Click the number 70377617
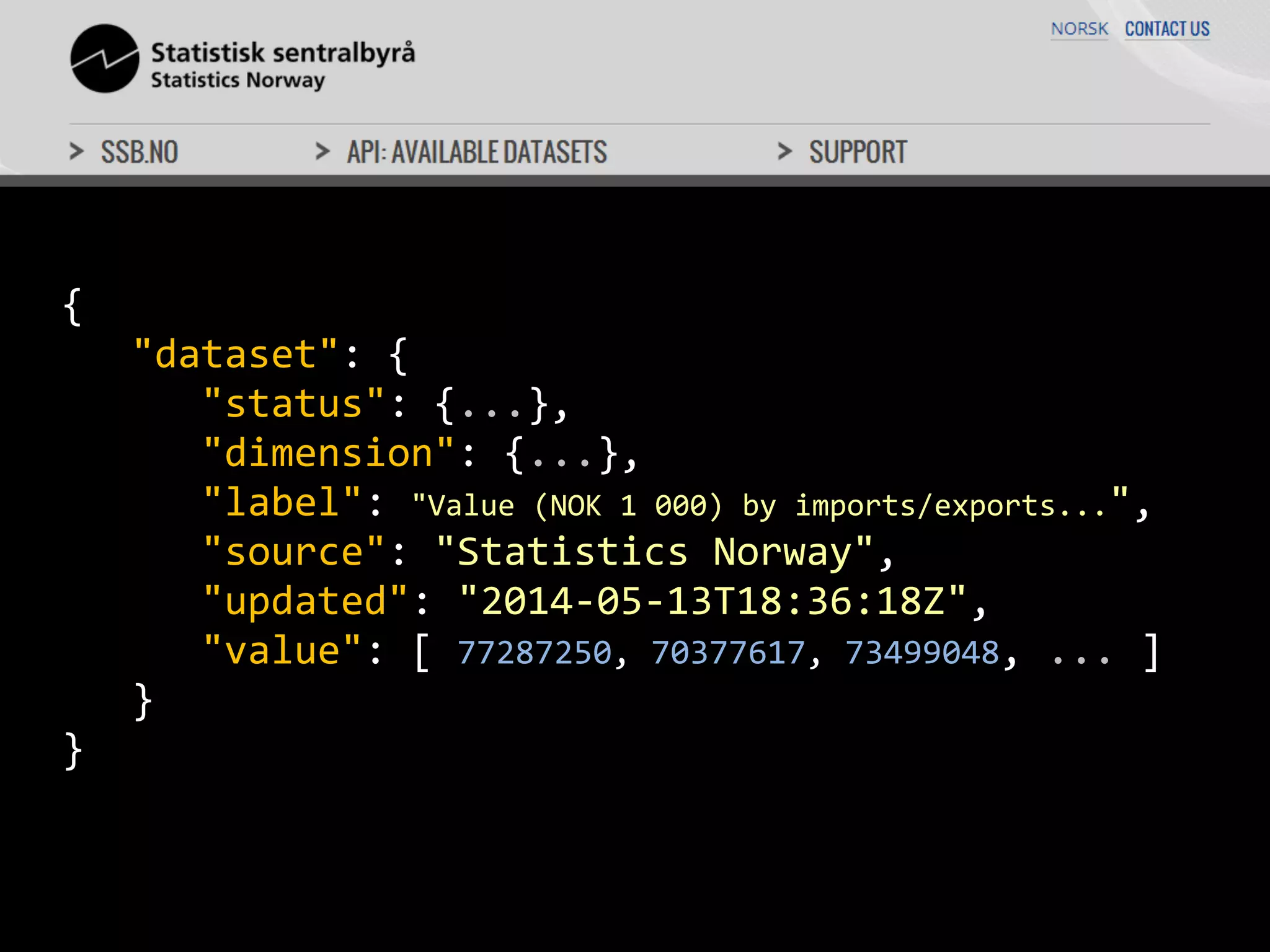This screenshot has height=952, width=1270. coord(728,653)
